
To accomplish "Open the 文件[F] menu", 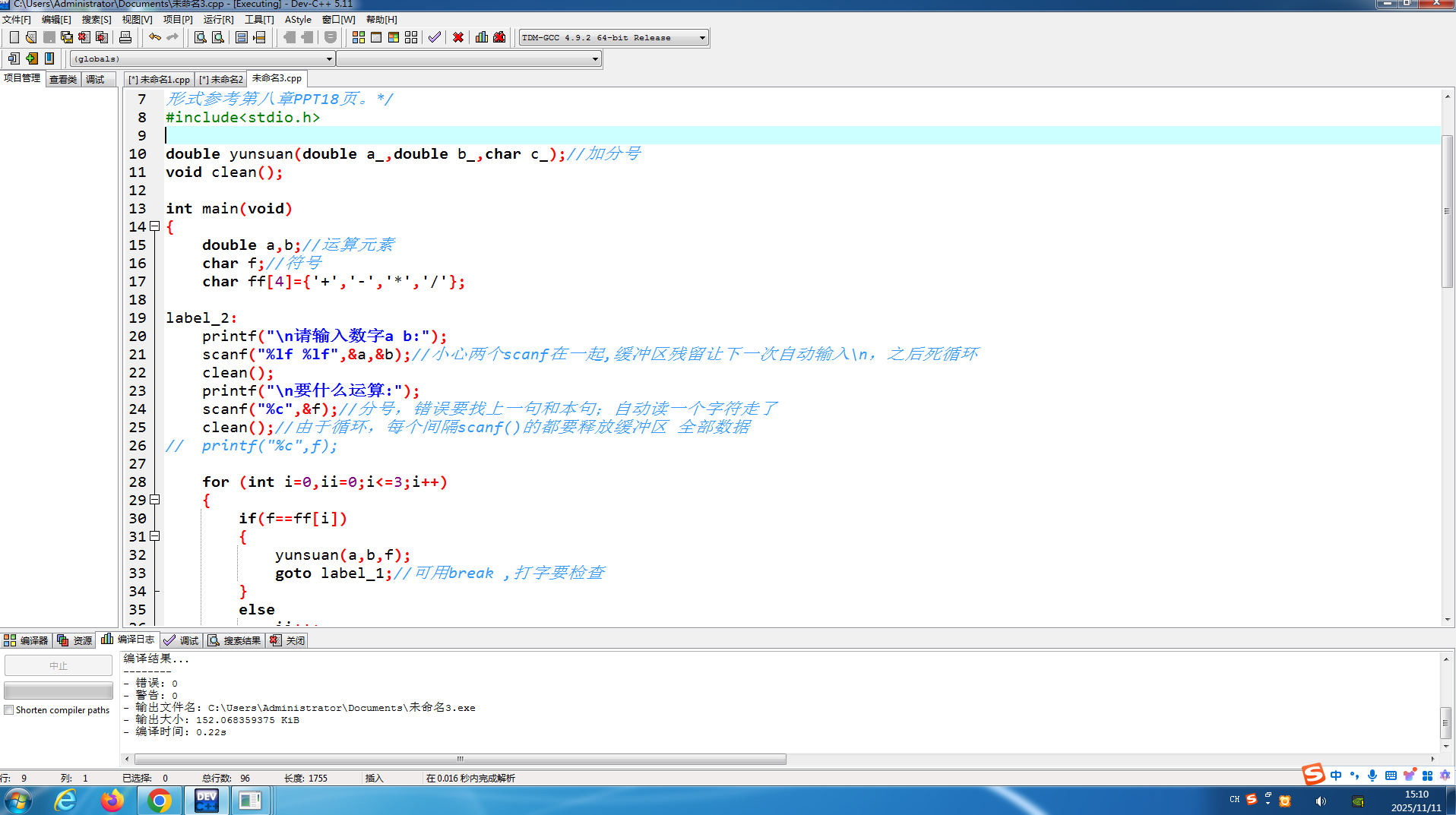I will click(17, 20).
